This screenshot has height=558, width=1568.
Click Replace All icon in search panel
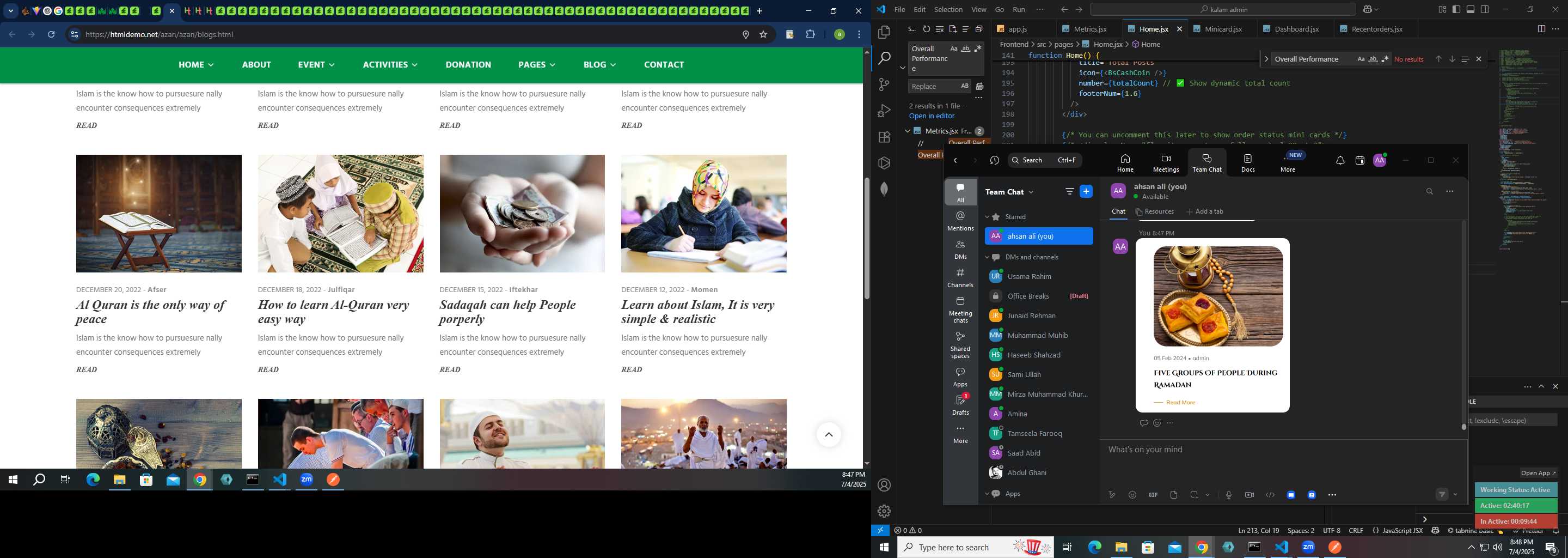click(979, 86)
